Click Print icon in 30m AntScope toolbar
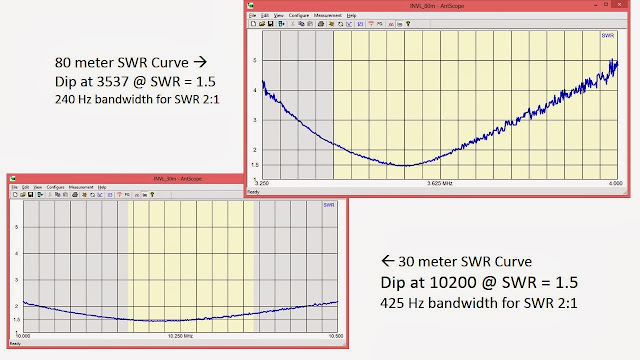The image size is (640, 360). click(x=75, y=195)
